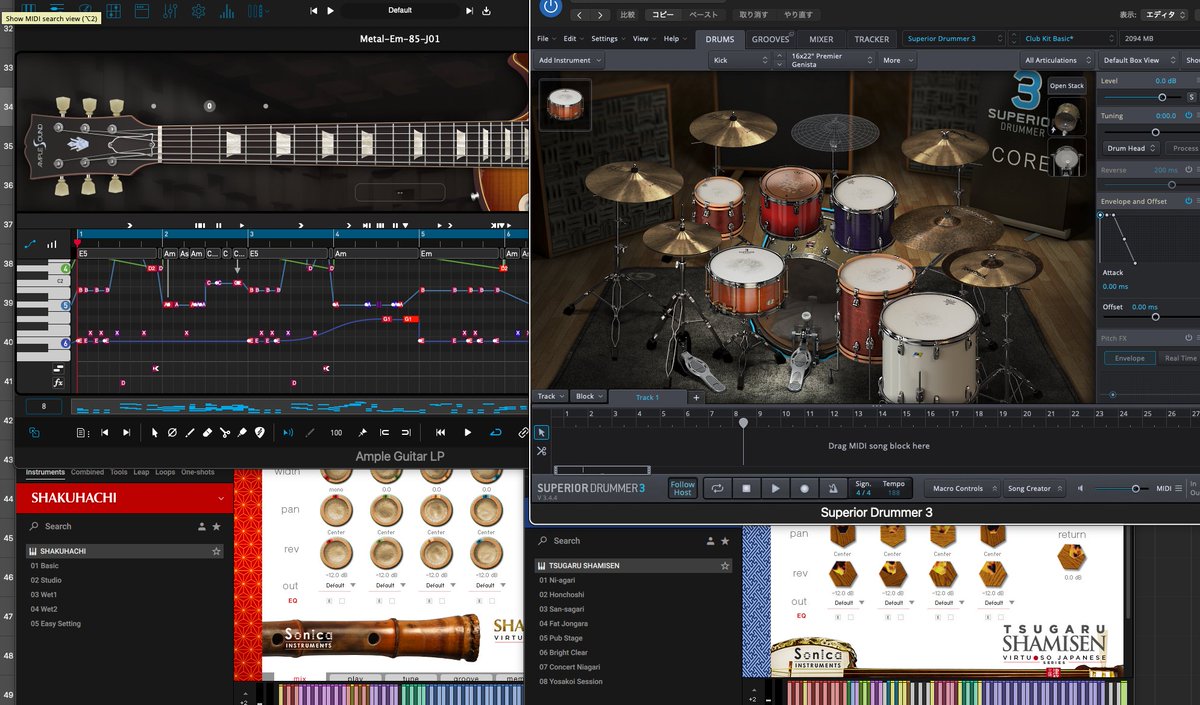Stop playback in Superior Drummer transport
The width and height of the screenshot is (1200, 705).
[746, 488]
